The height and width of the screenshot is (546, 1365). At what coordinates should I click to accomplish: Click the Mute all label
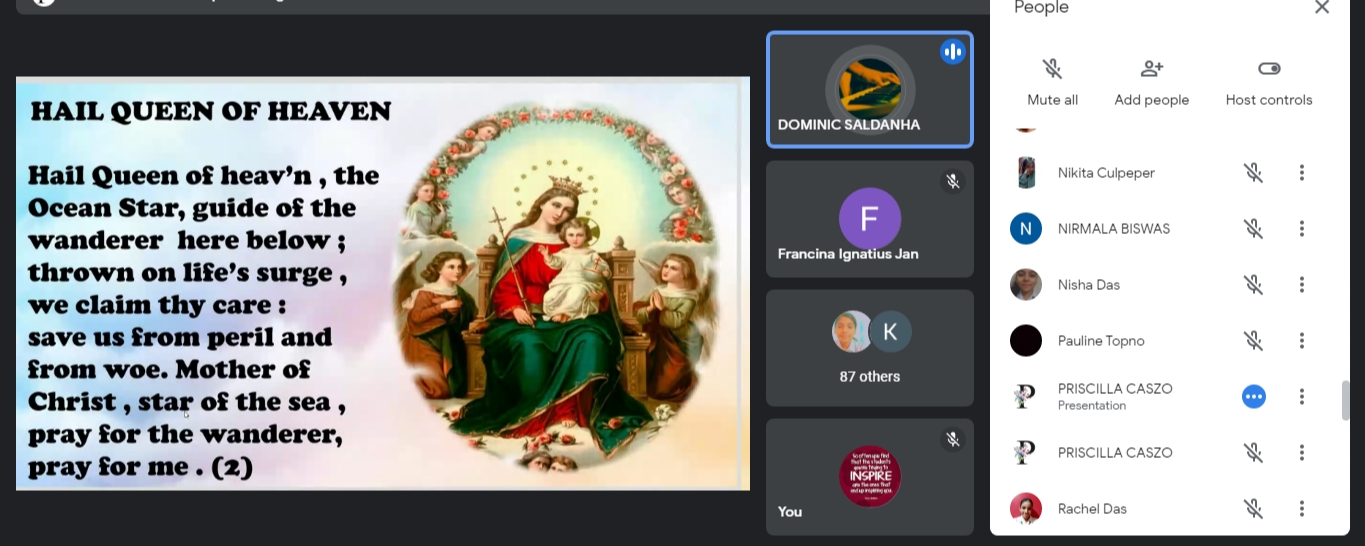point(1052,100)
